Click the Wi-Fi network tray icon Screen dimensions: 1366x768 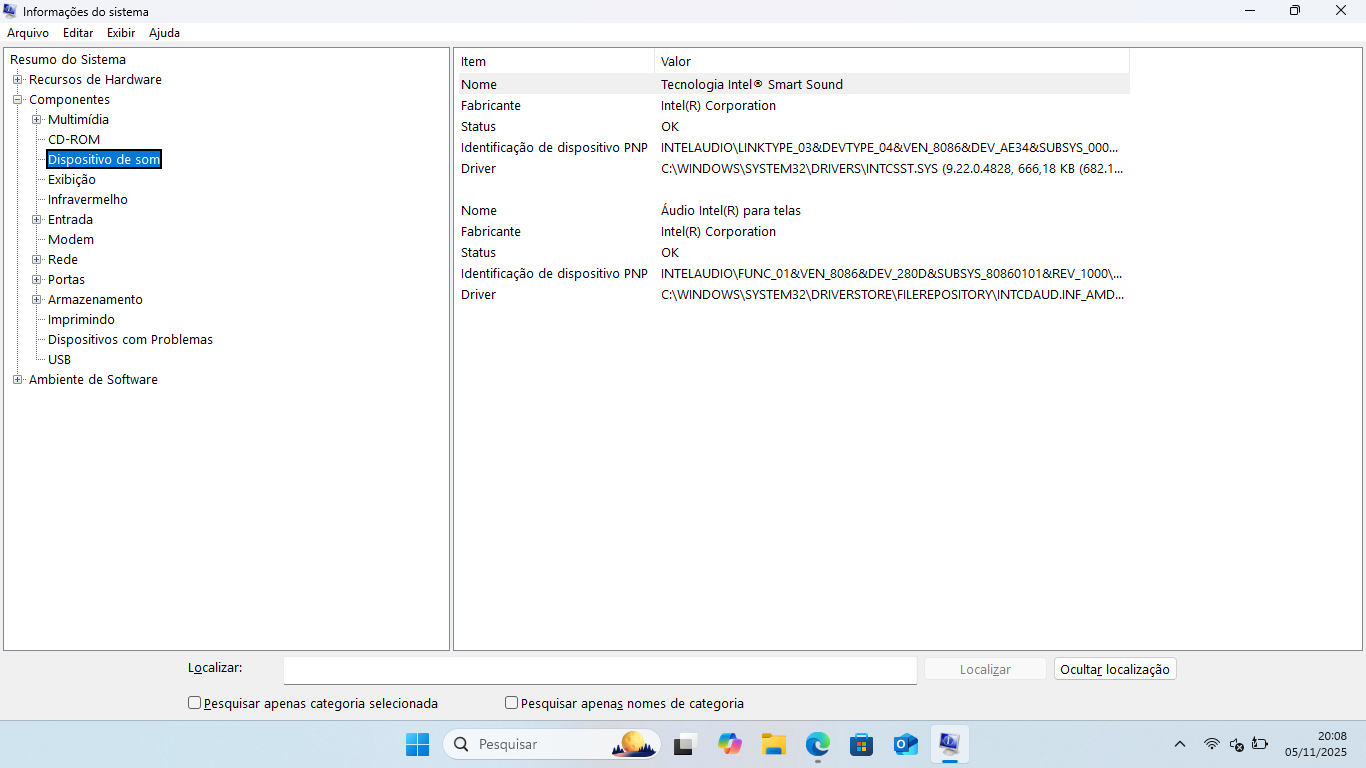tap(1212, 744)
